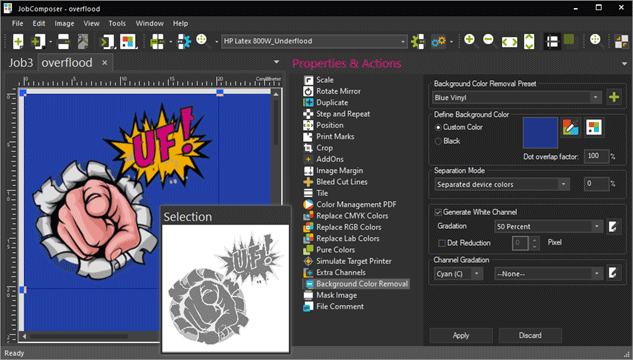Open the Cyan (C) channel dropdown
The height and width of the screenshot is (360, 633).
459,274
